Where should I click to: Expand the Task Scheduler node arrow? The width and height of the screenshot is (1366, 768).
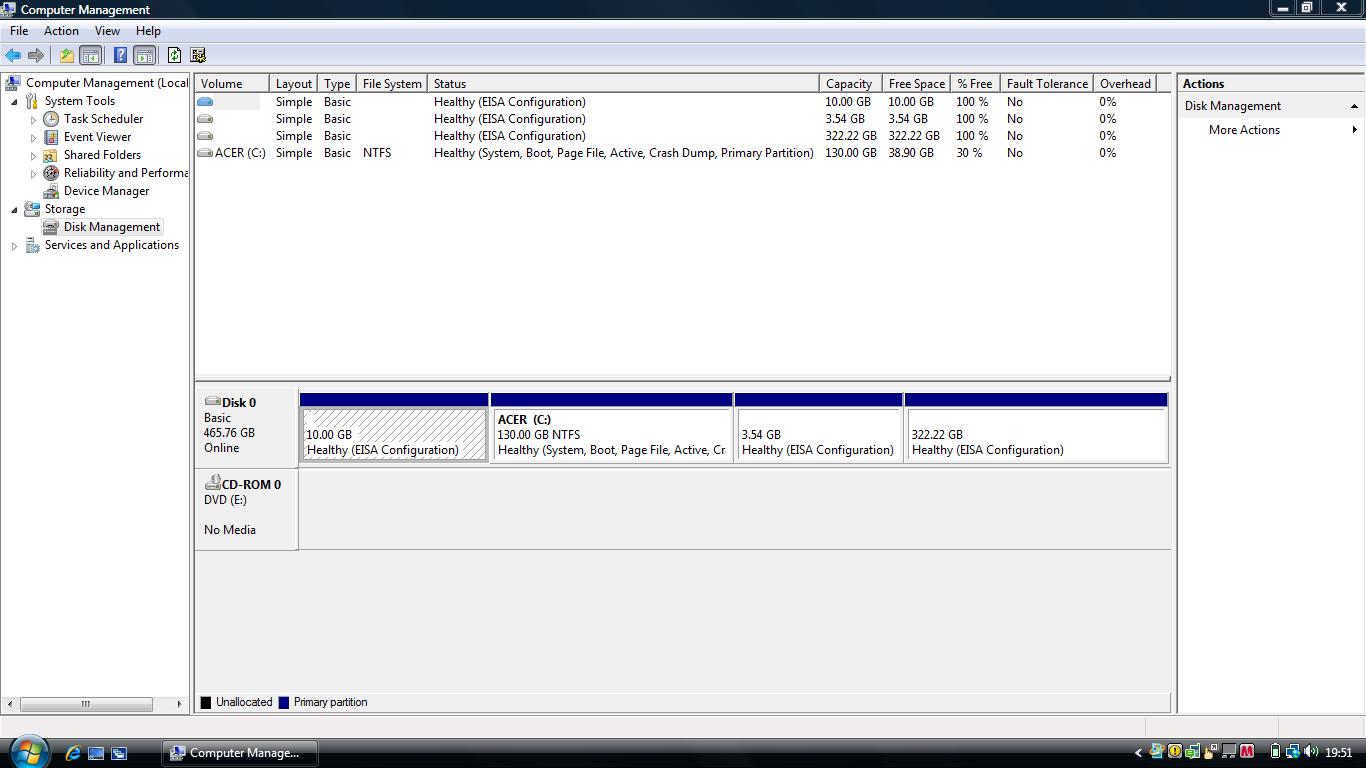(x=33, y=120)
